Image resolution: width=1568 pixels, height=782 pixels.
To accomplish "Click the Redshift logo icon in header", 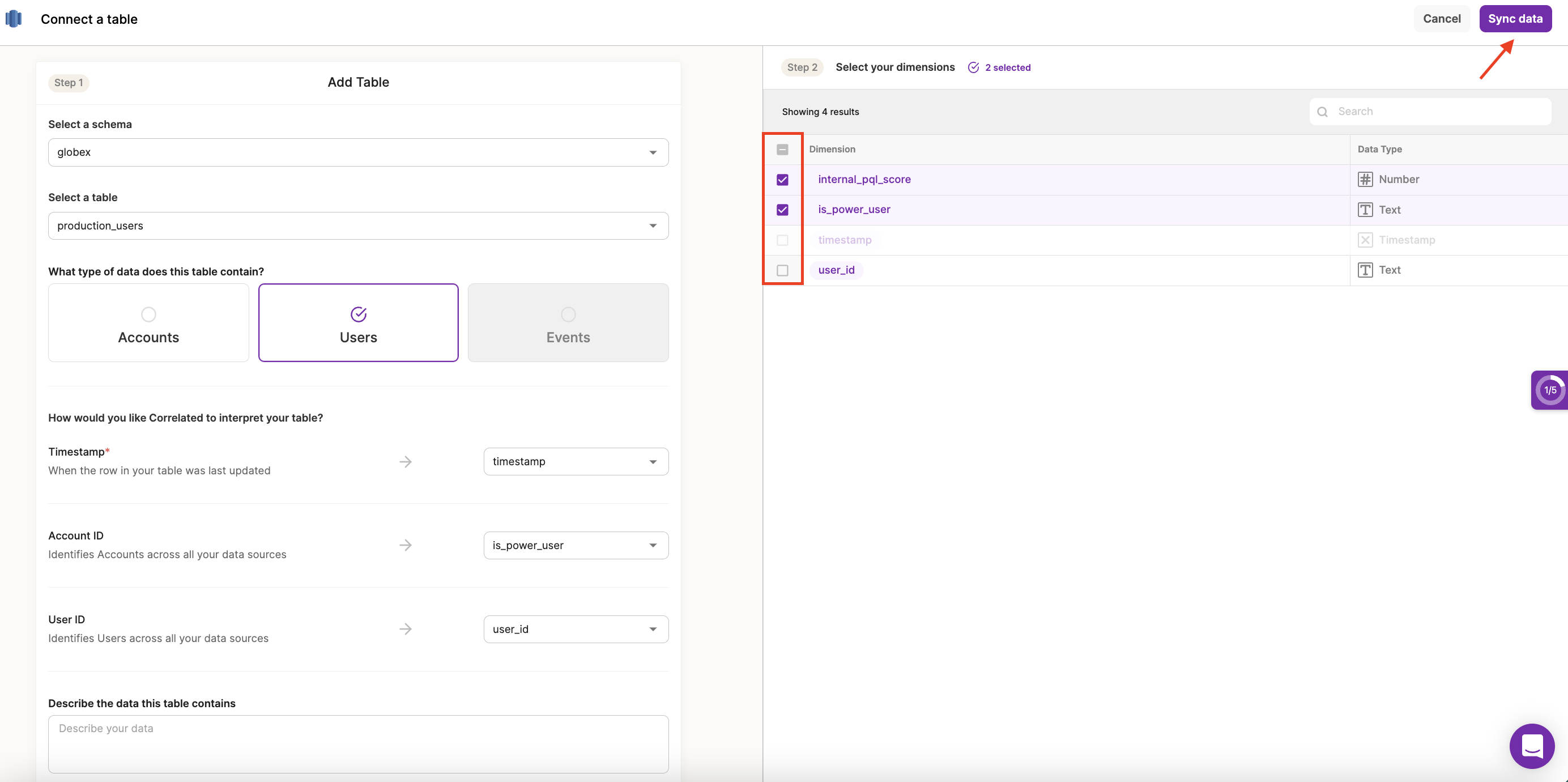I will 14,19.
